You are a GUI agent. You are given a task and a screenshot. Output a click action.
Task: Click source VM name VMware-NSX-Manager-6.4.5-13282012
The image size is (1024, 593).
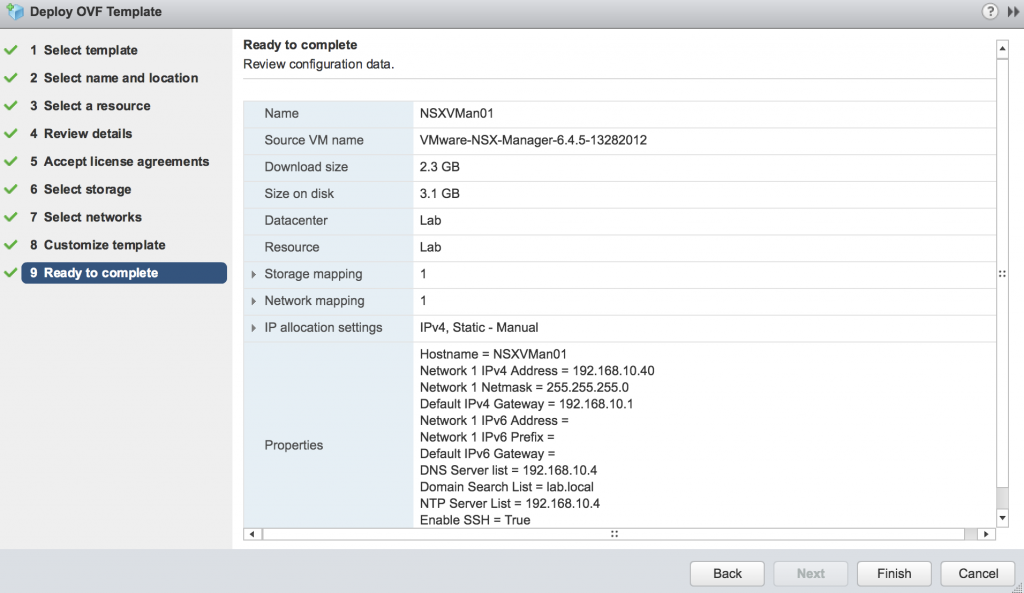[x=533, y=140]
